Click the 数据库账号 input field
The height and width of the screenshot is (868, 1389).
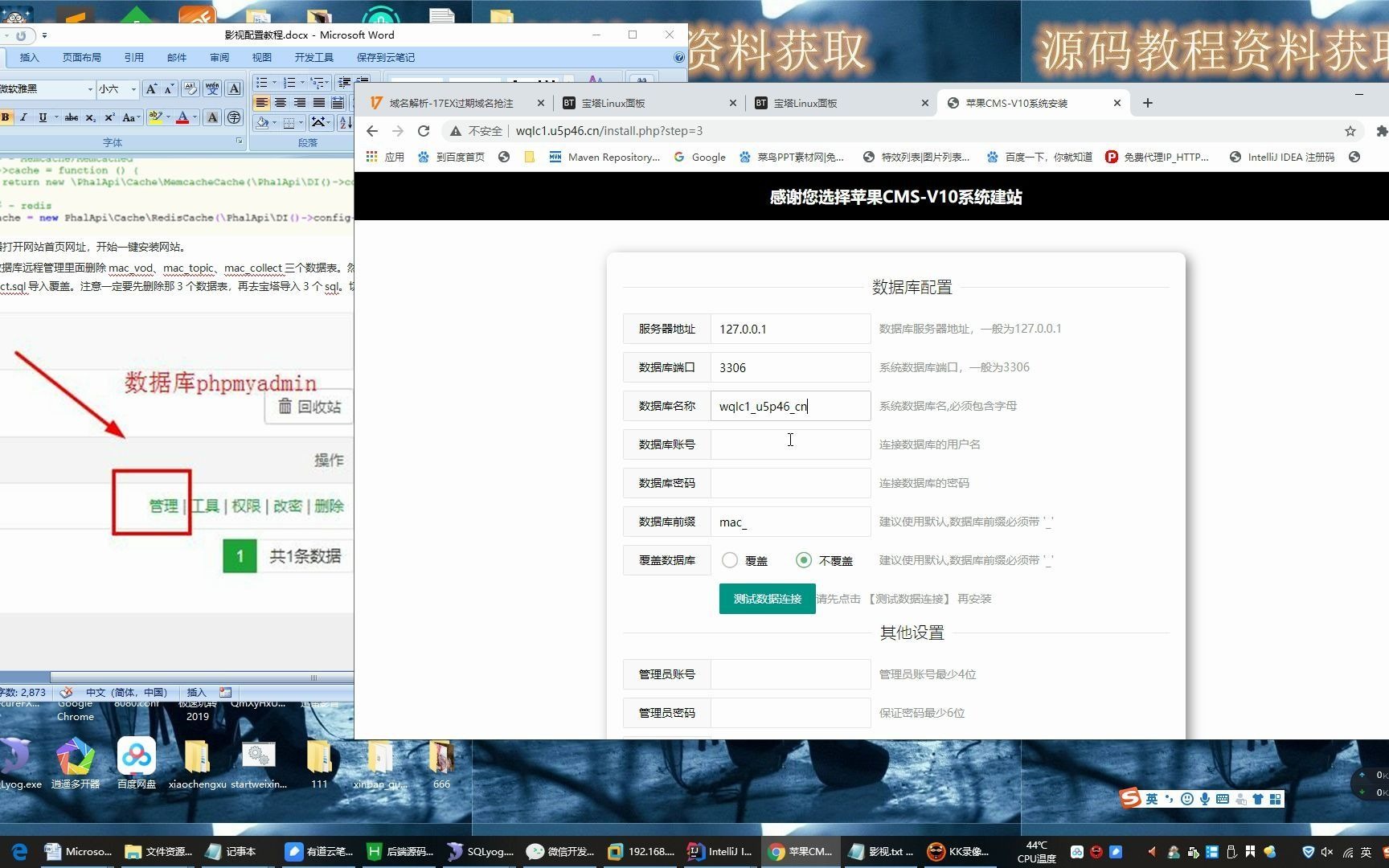790,444
